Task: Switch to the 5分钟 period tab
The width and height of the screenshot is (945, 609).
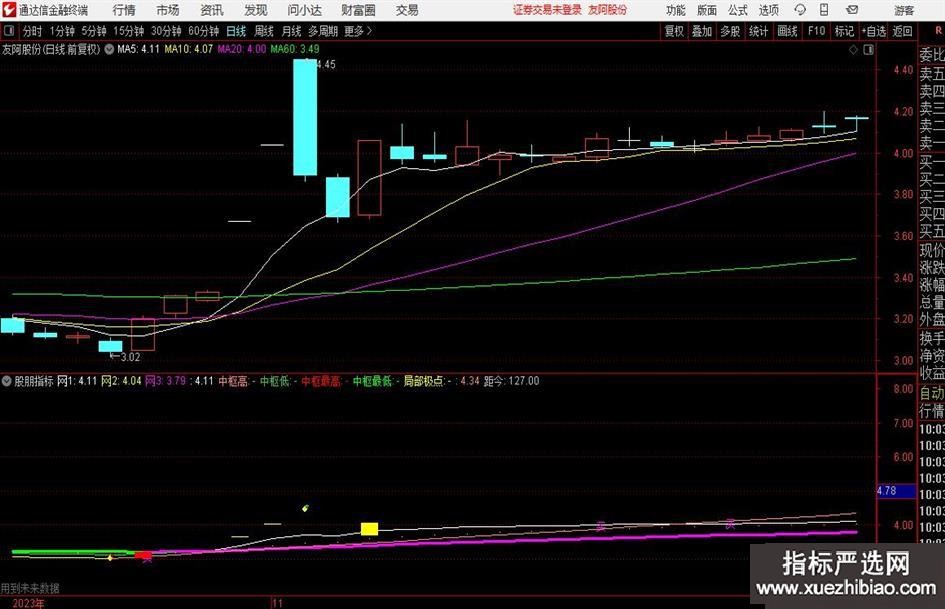Action: 93,31
